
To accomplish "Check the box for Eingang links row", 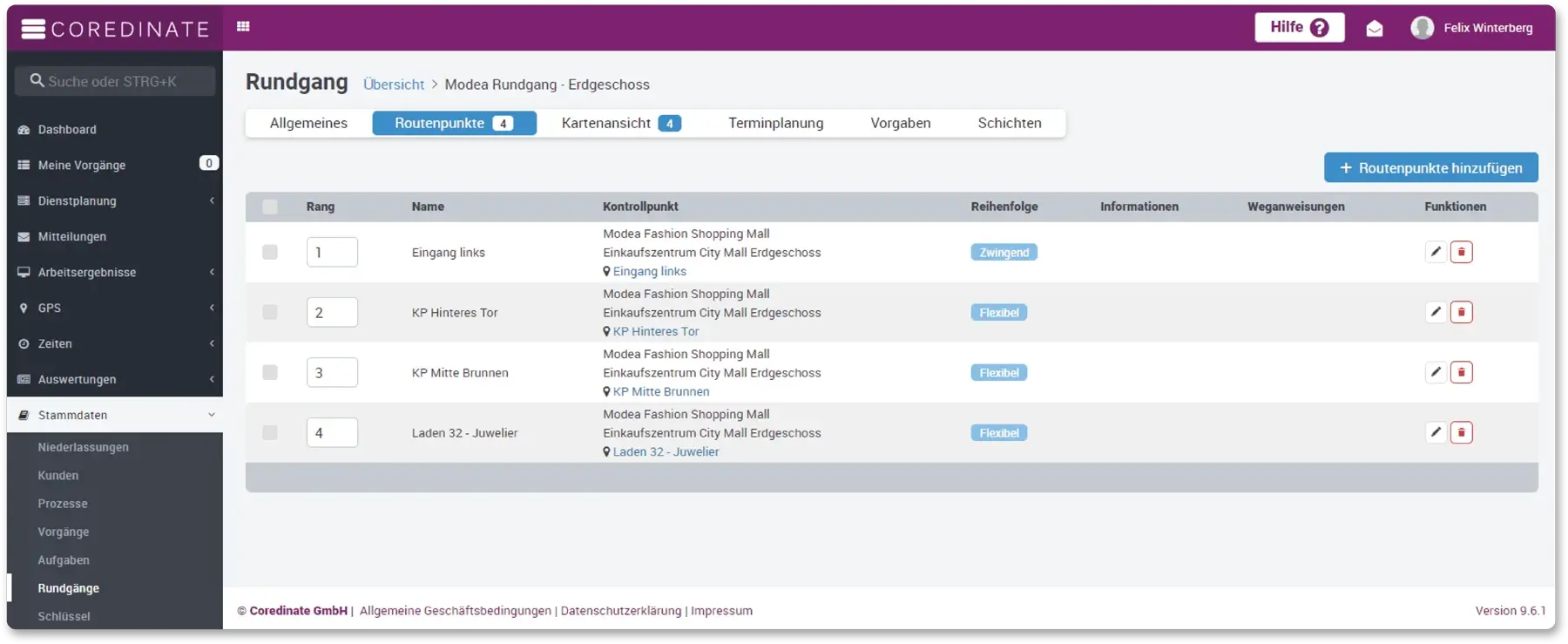I will [x=270, y=252].
